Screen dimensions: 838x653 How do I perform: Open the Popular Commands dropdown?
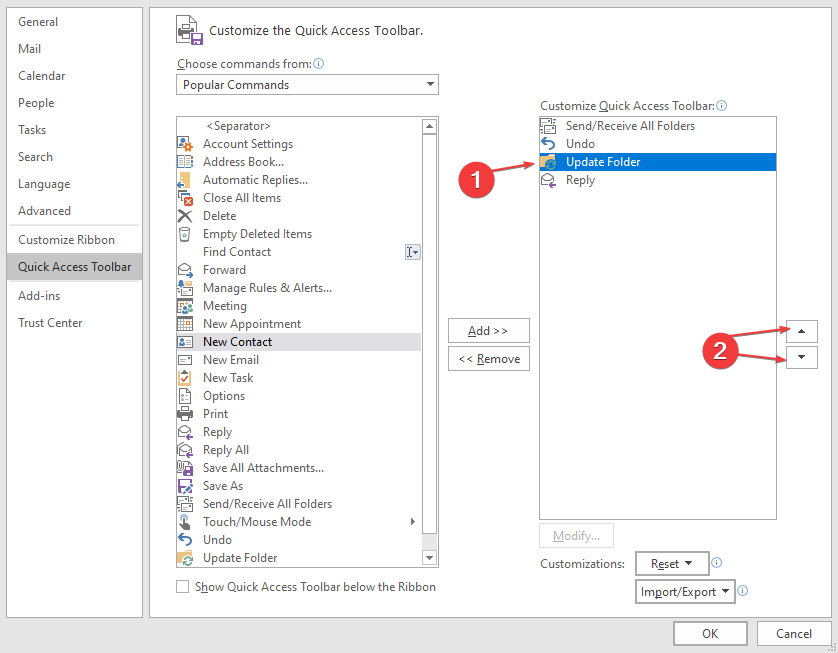pos(307,84)
